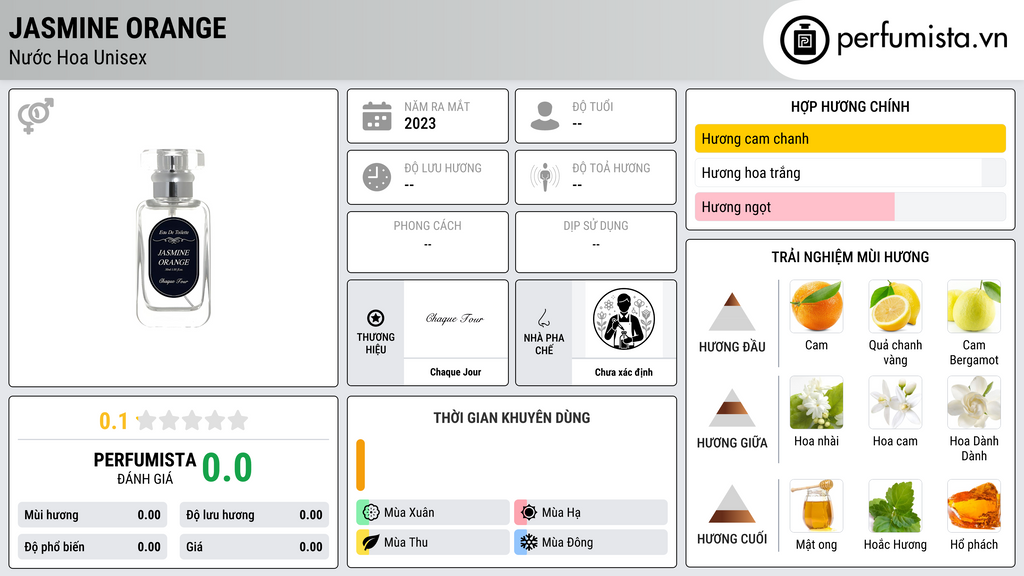1024x576 pixels.
Task: Click the orange recommended-time bar
Action: click(x=360, y=465)
